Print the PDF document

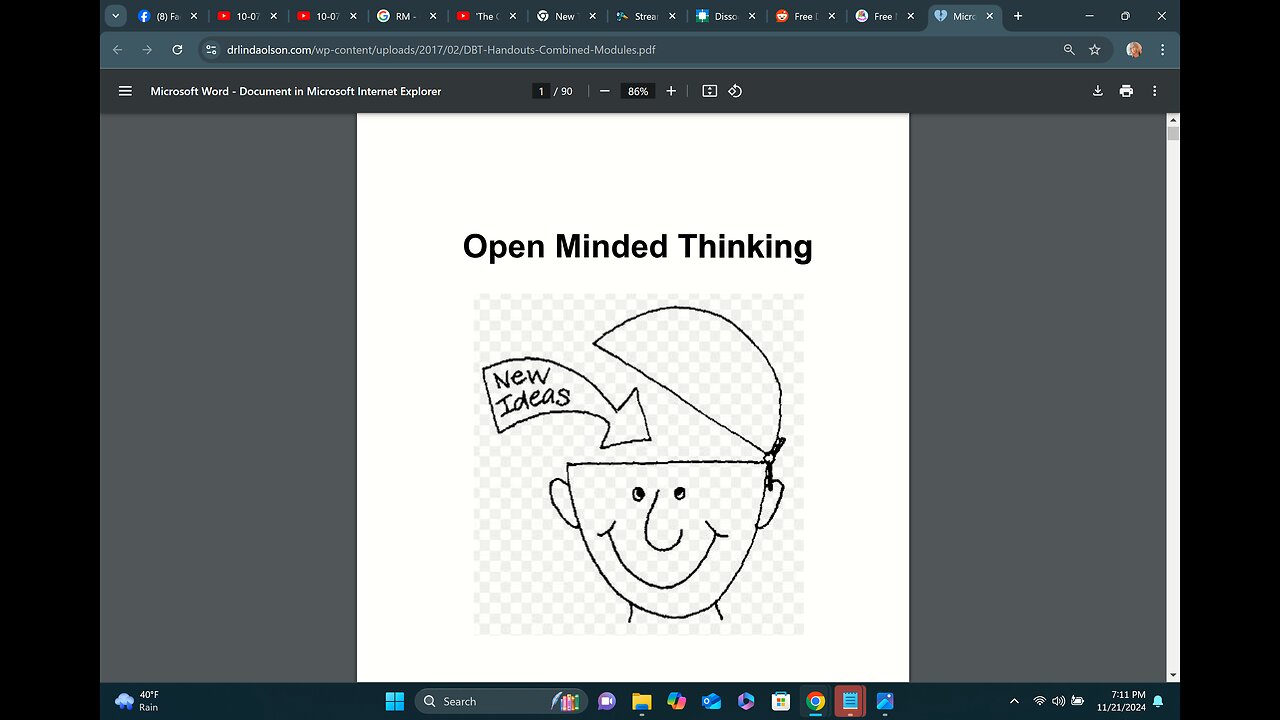1126,91
